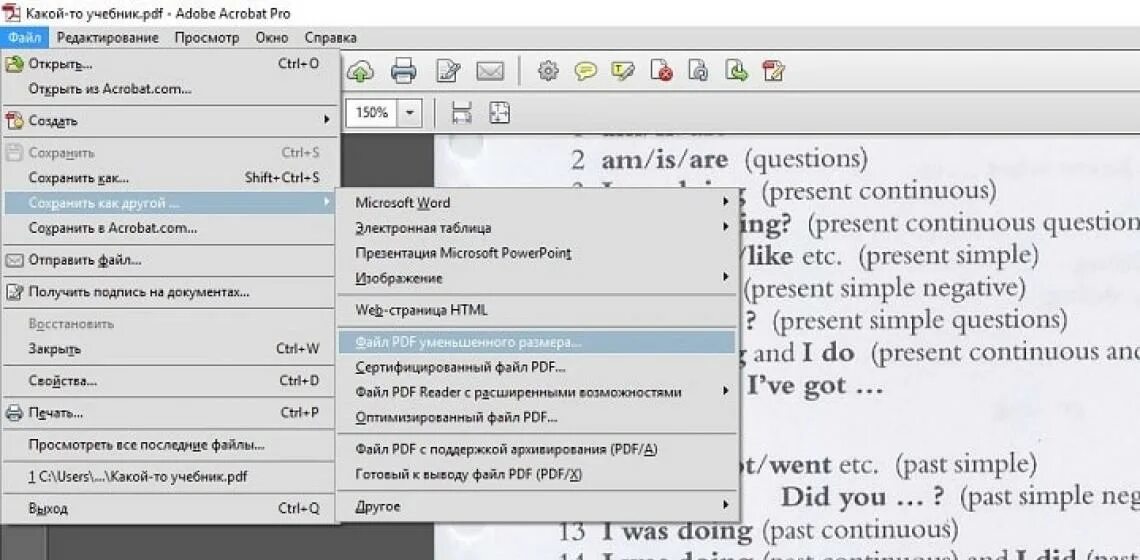Click the extract page green arrow icon
The height and width of the screenshot is (560, 1140).
click(737, 71)
